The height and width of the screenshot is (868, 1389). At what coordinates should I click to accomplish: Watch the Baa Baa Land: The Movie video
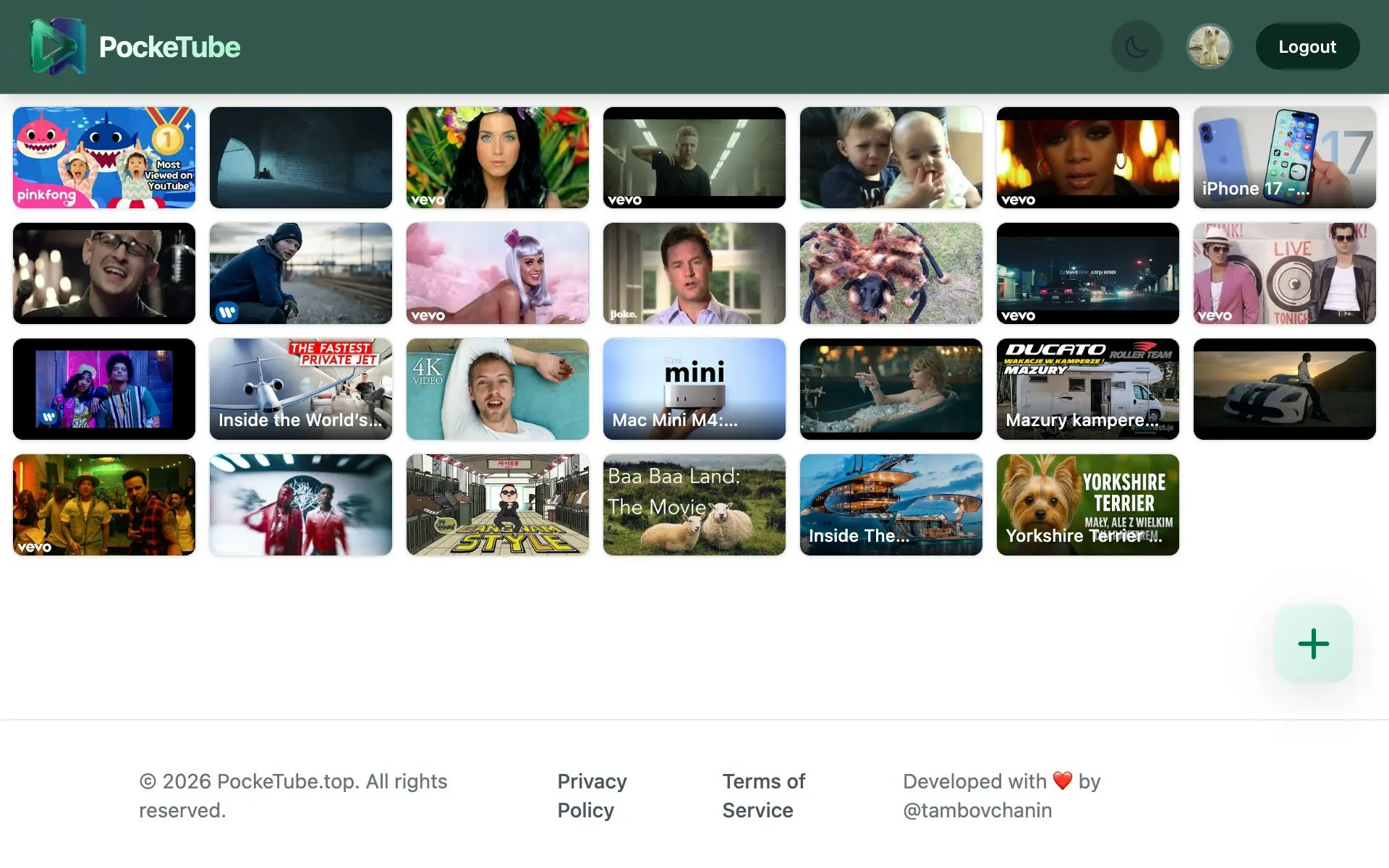[694, 504]
